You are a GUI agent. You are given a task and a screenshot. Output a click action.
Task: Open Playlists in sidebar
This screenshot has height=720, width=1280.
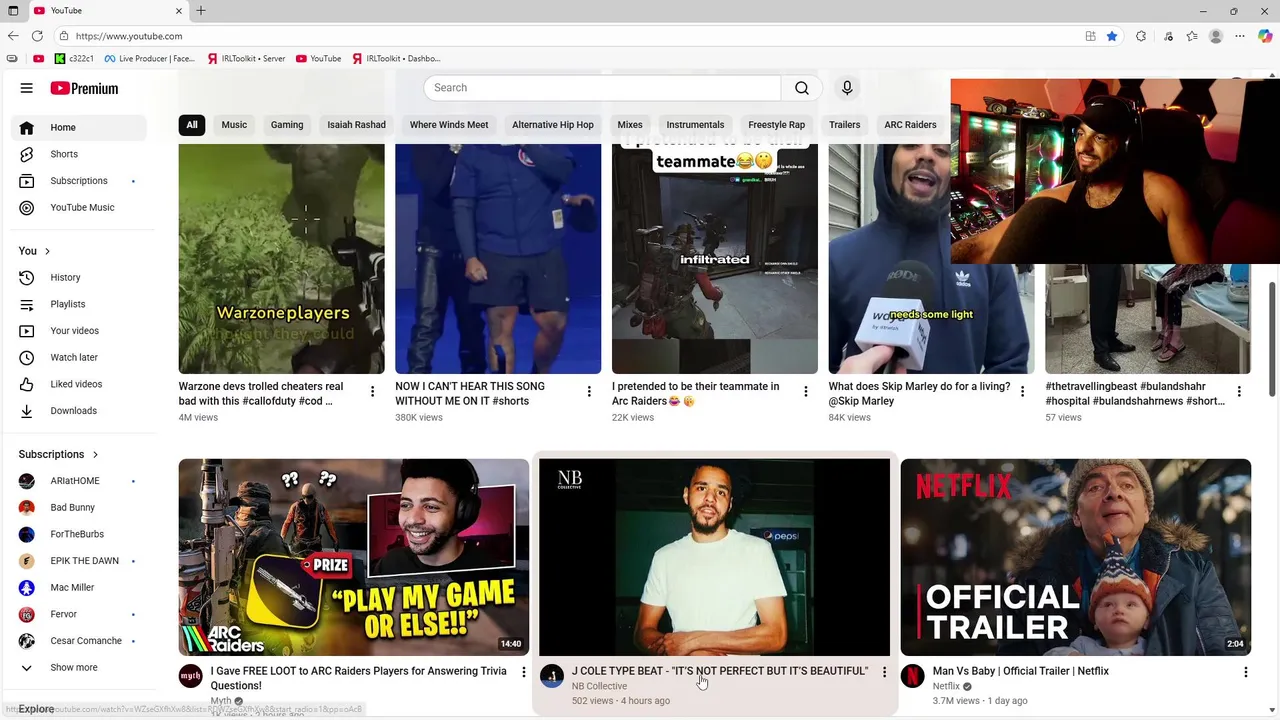tap(78, 304)
